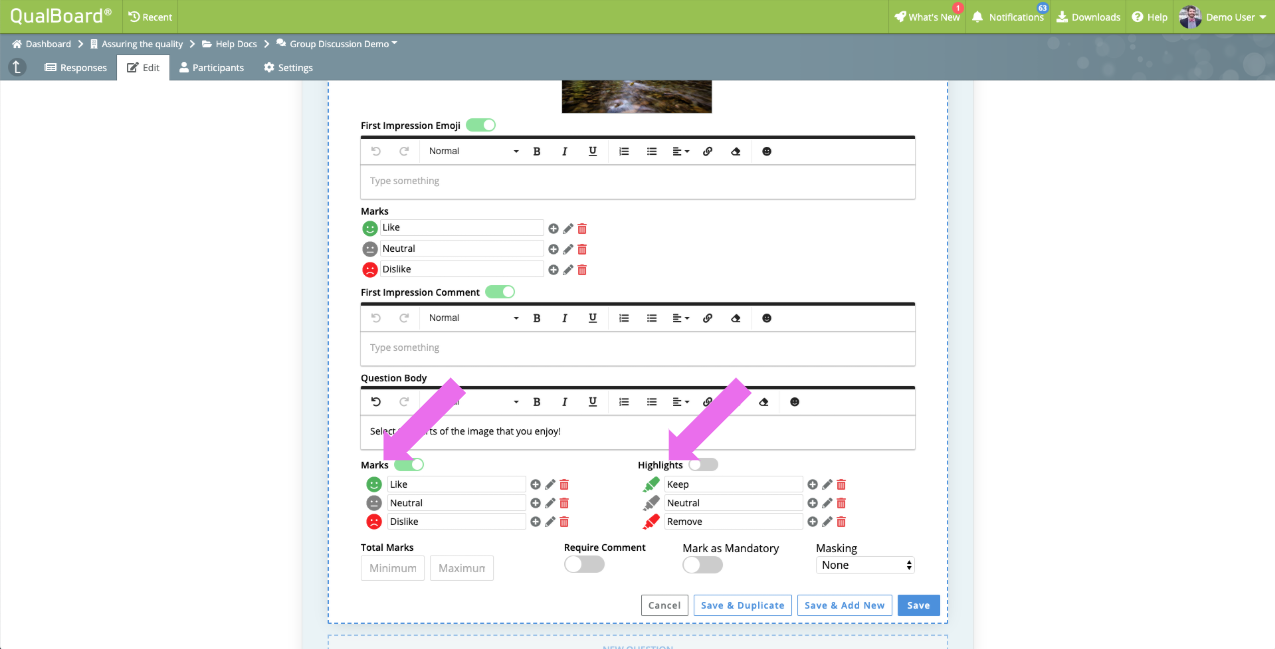Image resolution: width=1275 pixels, height=649 pixels.
Task: Open the Settings tab
Action: 288,68
